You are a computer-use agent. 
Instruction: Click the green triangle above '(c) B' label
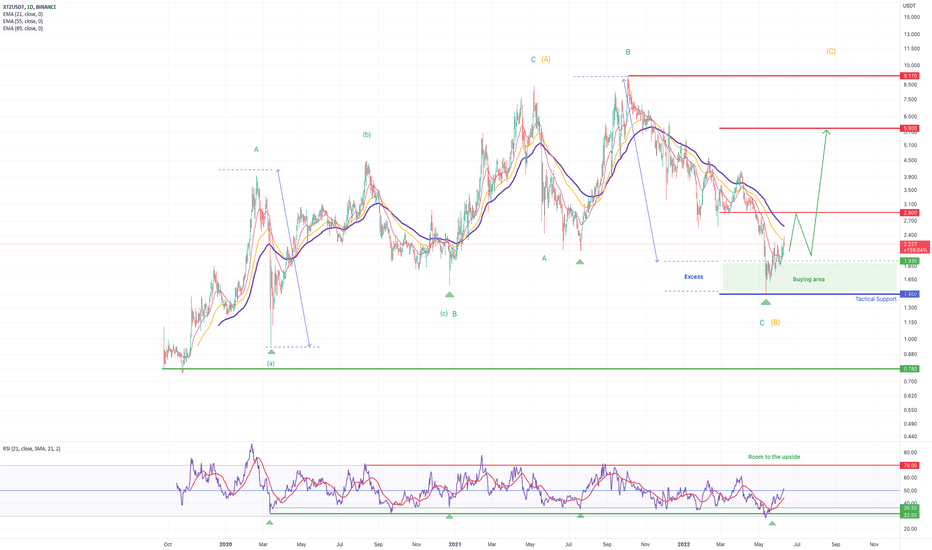coord(449,294)
